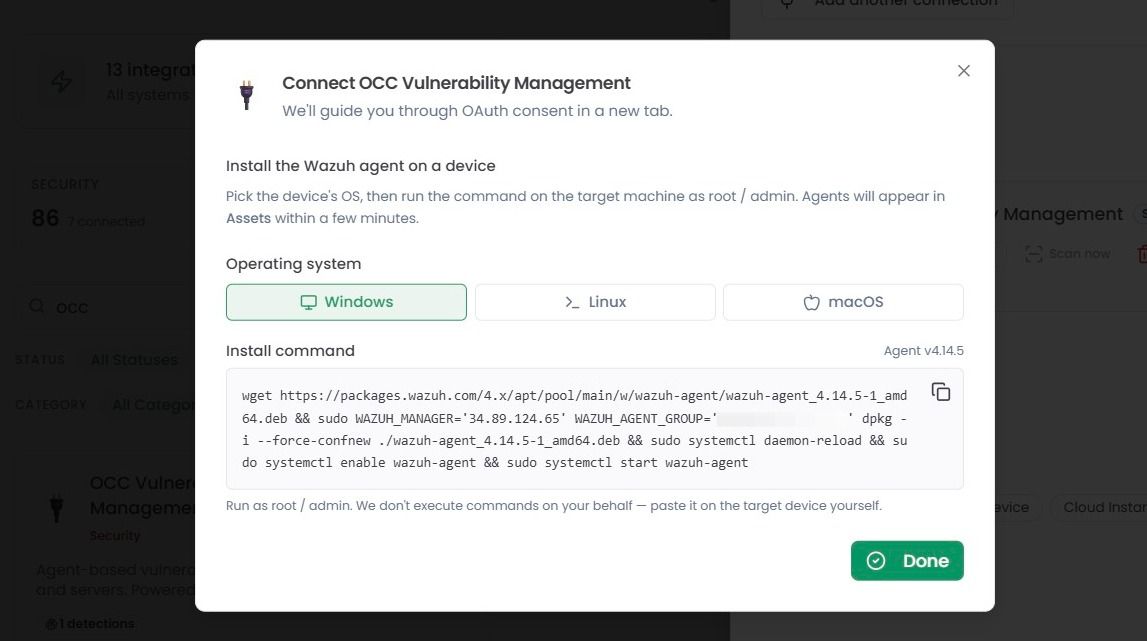Click the lightning bolt integrations icon
Image resolution: width=1147 pixels, height=641 pixels.
click(x=61, y=81)
